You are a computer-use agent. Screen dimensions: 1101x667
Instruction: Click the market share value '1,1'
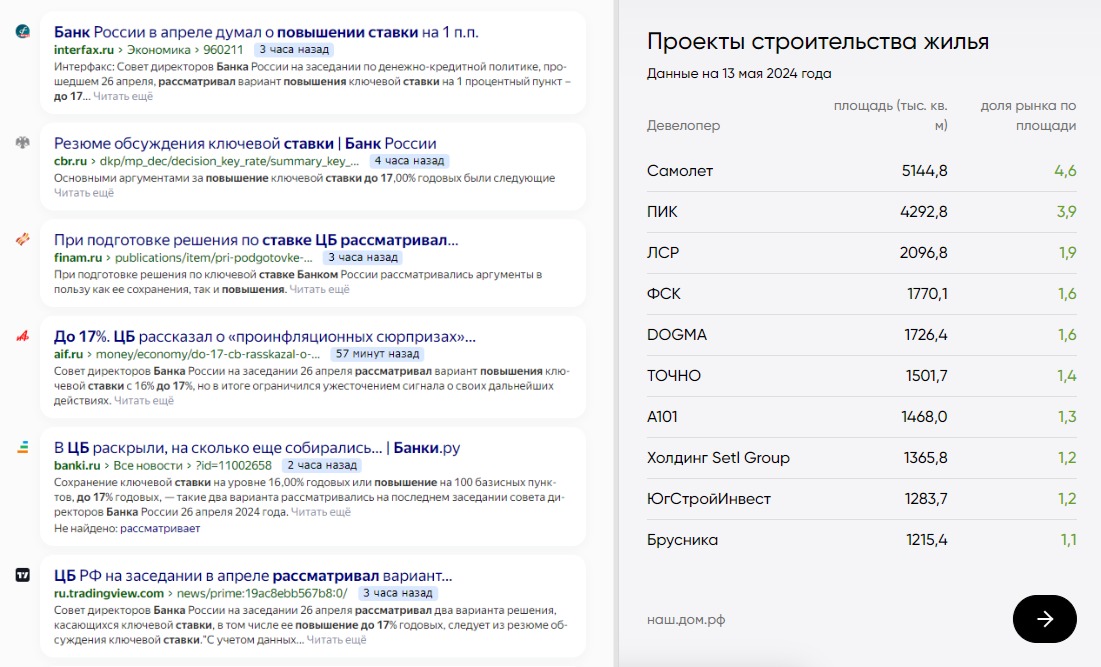(x=1069, y=540)
